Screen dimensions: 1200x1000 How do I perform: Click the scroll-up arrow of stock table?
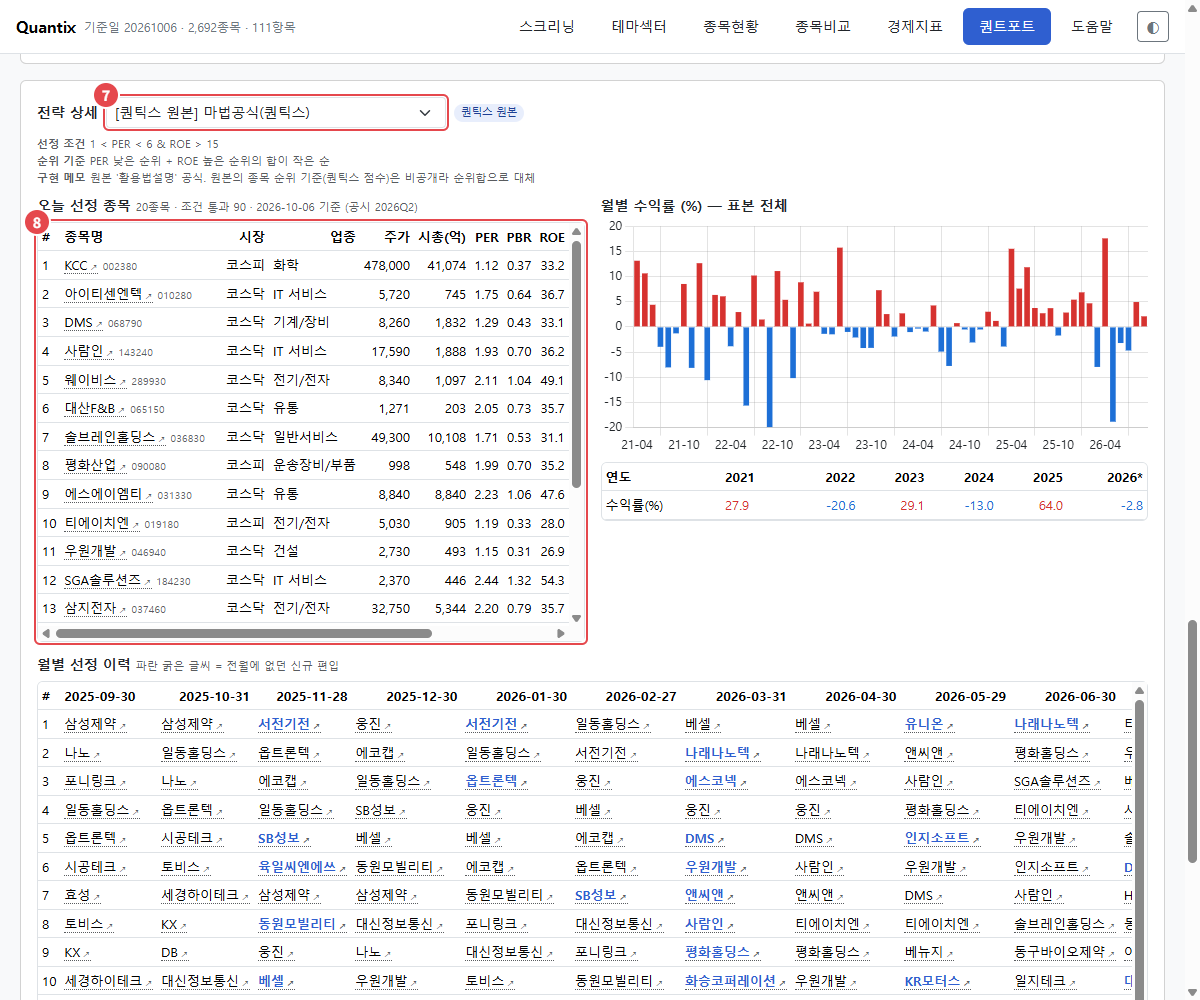point(576,232)
